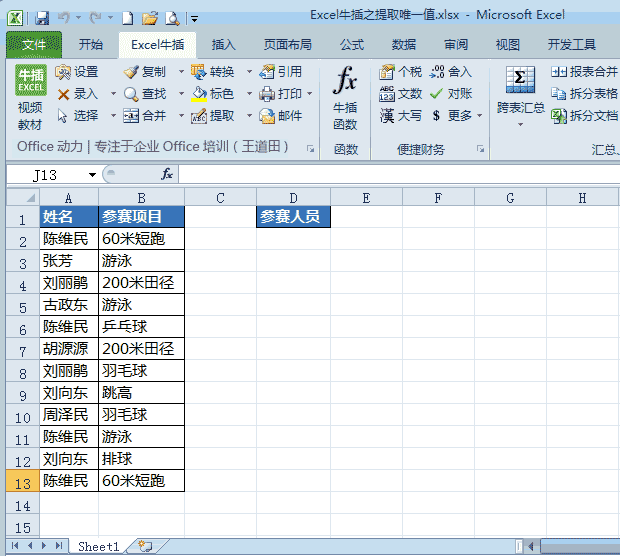Click the 舍入 rounding tool

click(x=451, y=72)
